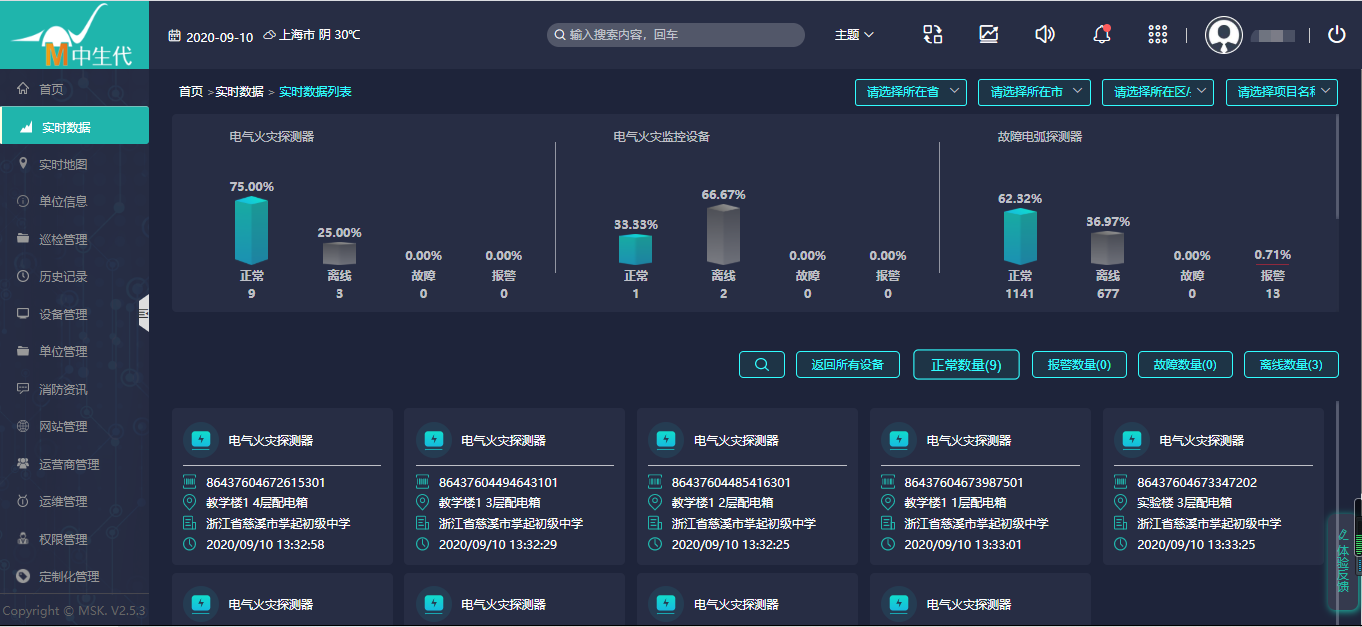Filter by 离线数量(3) devices
Viewport: 1362px width, 627px height.
click(1291, 365)
